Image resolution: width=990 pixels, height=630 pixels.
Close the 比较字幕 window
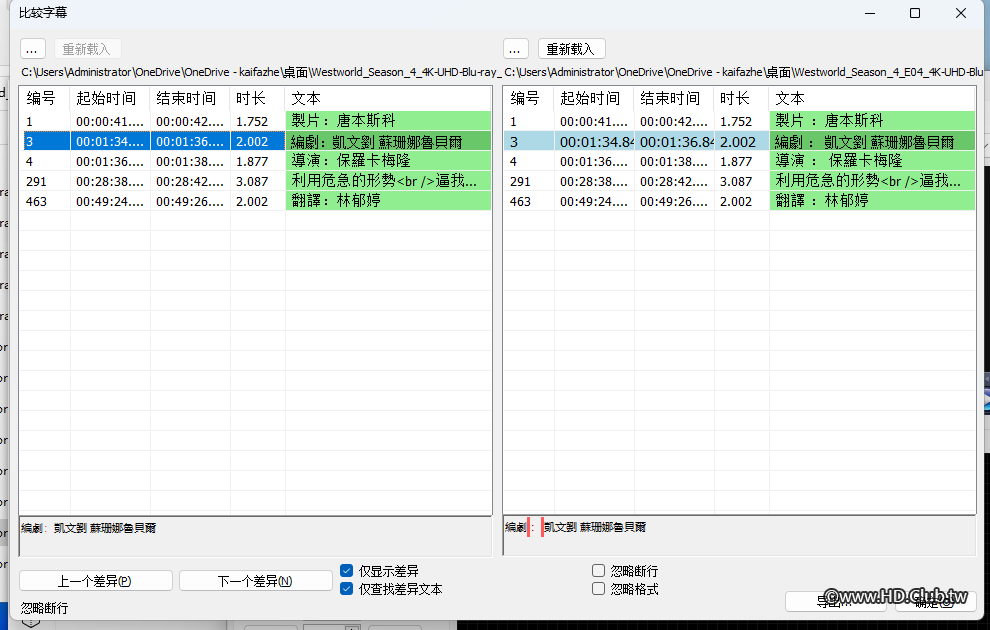coord(960,13)
